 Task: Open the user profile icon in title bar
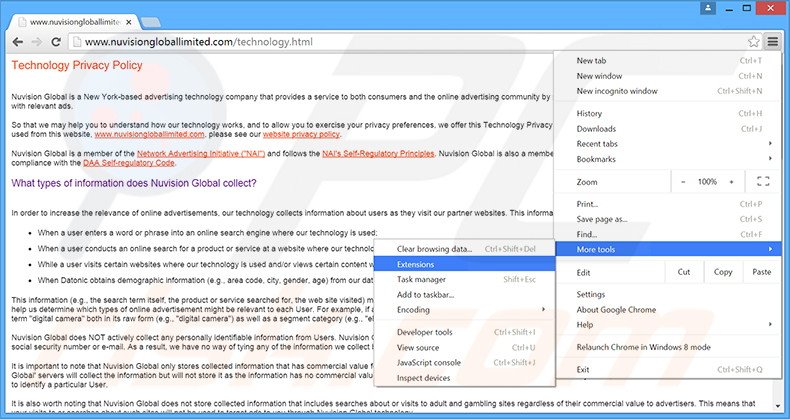coord(709,8)
